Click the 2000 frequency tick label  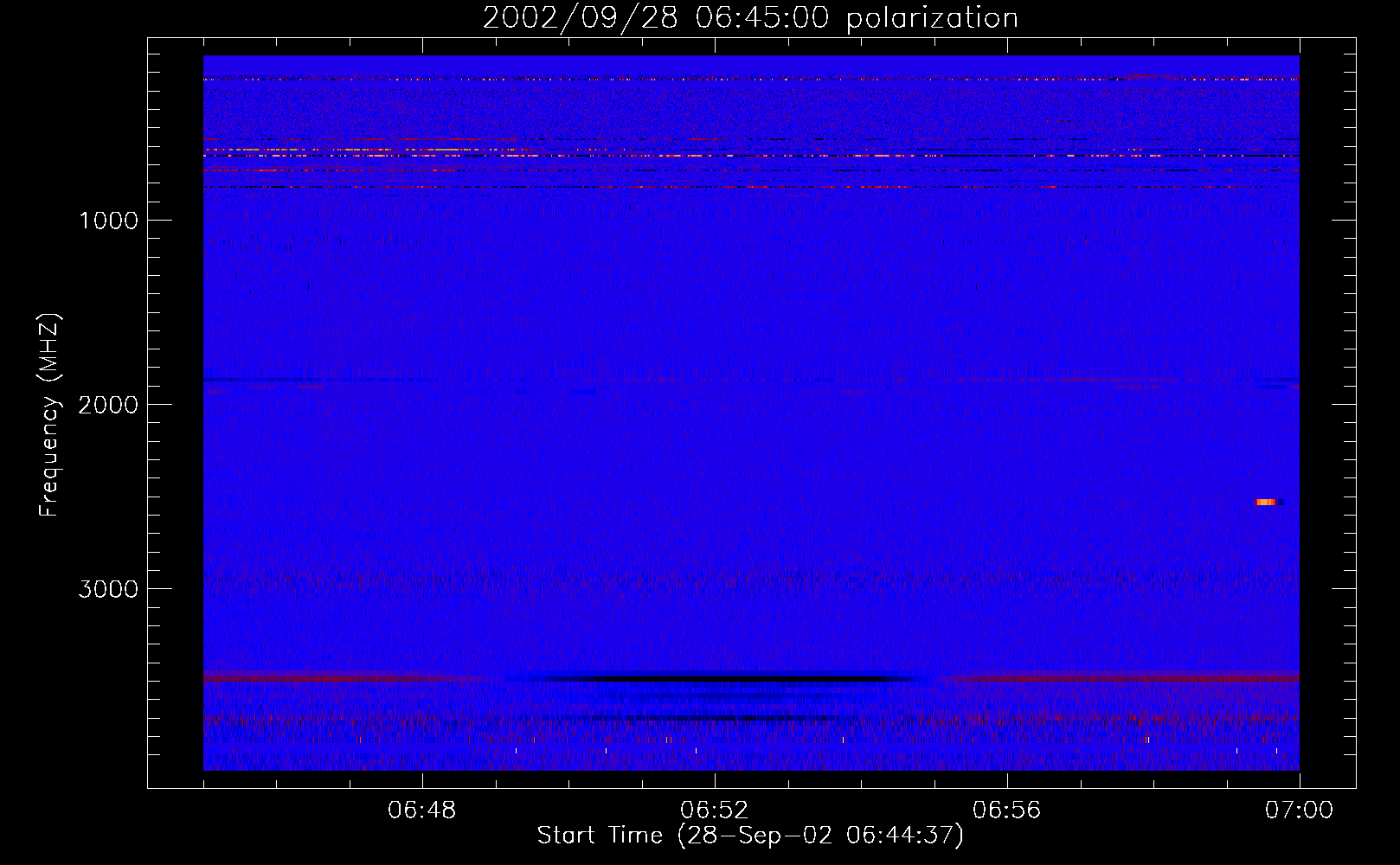[107, 405]
